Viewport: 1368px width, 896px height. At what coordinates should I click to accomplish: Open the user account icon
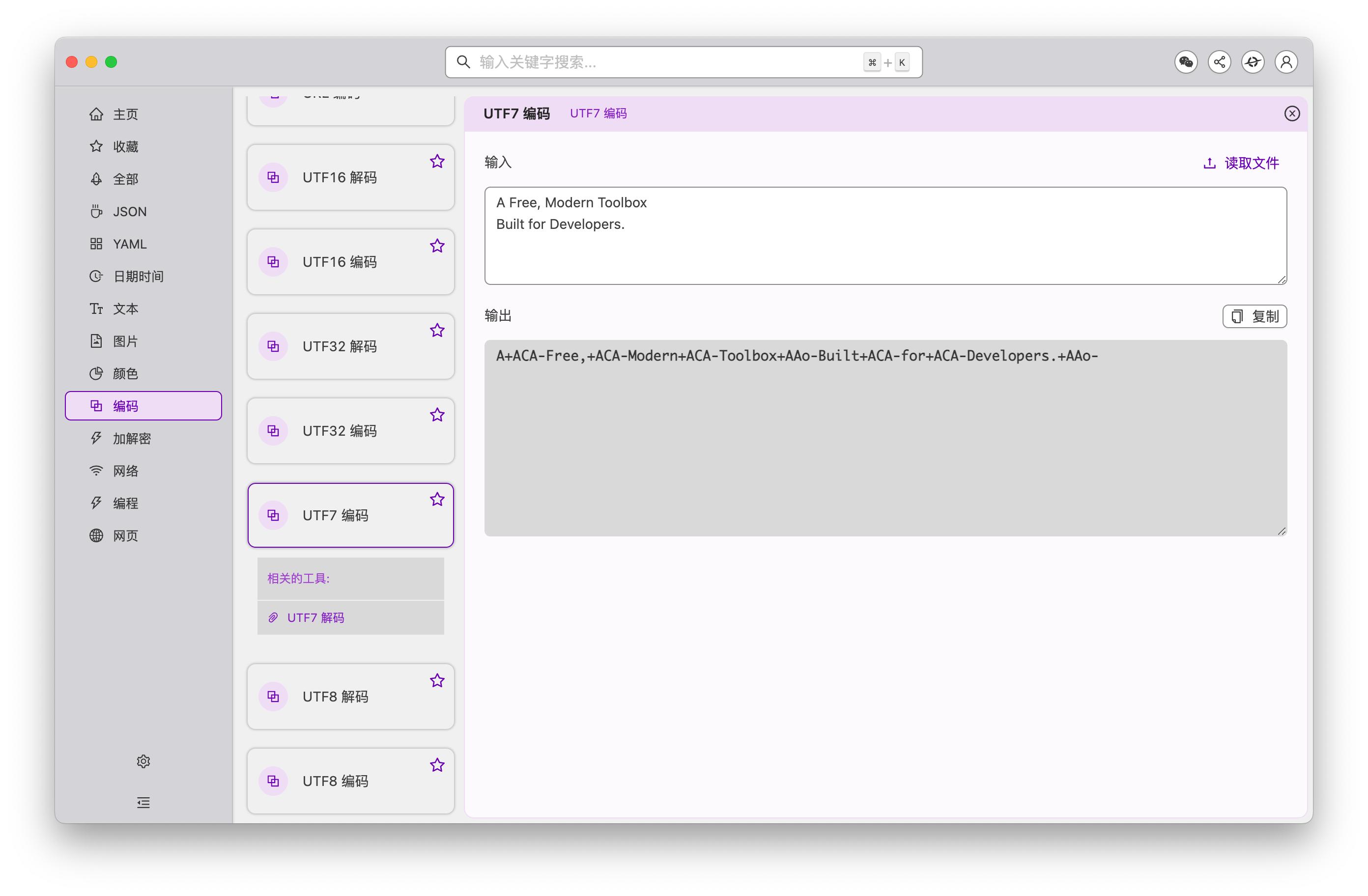coord(1286,62)
